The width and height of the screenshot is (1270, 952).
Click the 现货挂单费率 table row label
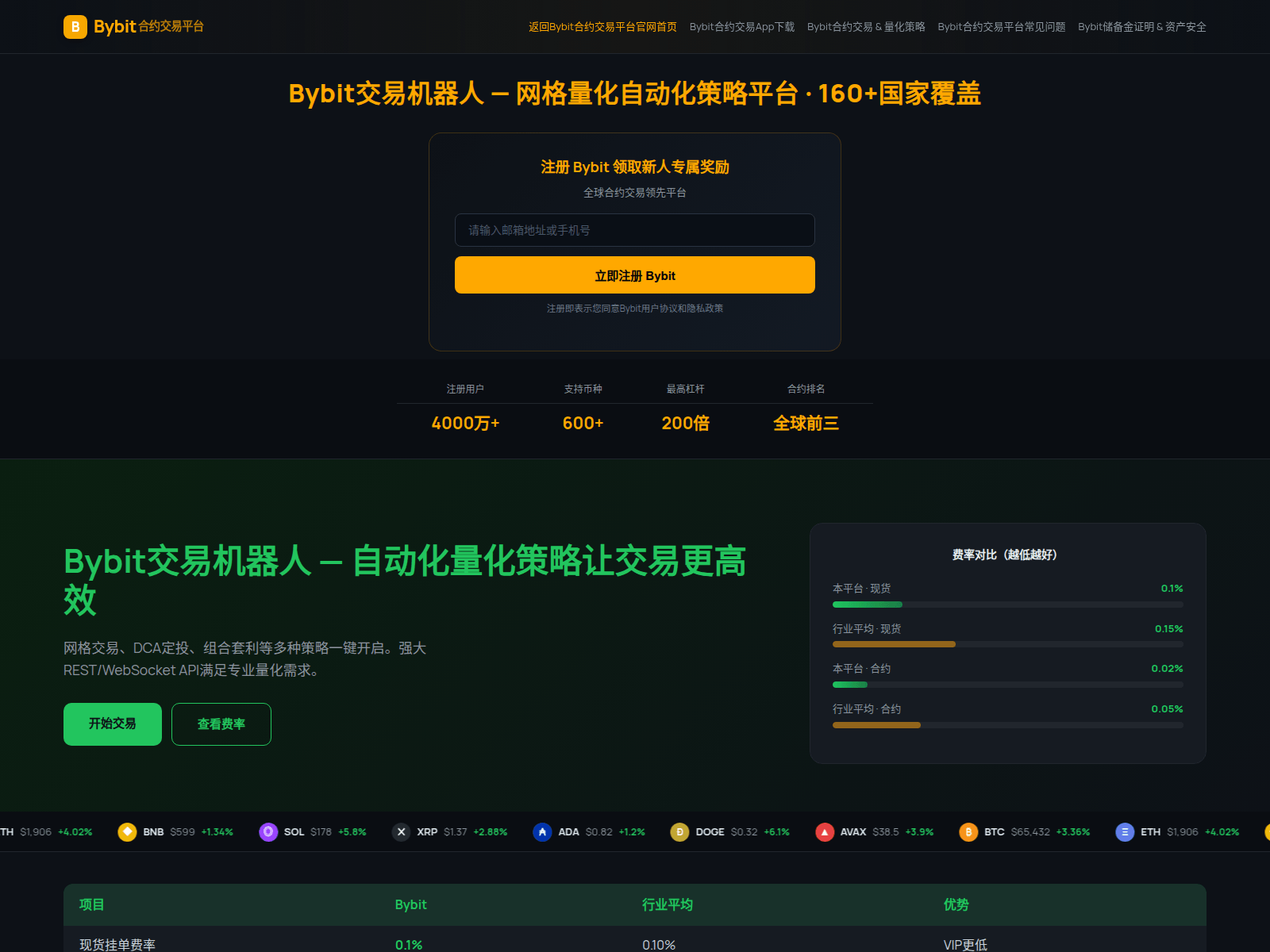117,945
